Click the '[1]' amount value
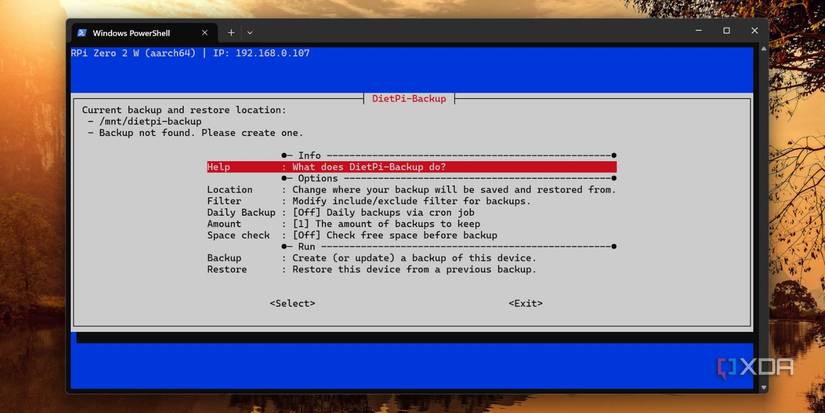This screenshot has width=825, height=413. pos(301,224)
